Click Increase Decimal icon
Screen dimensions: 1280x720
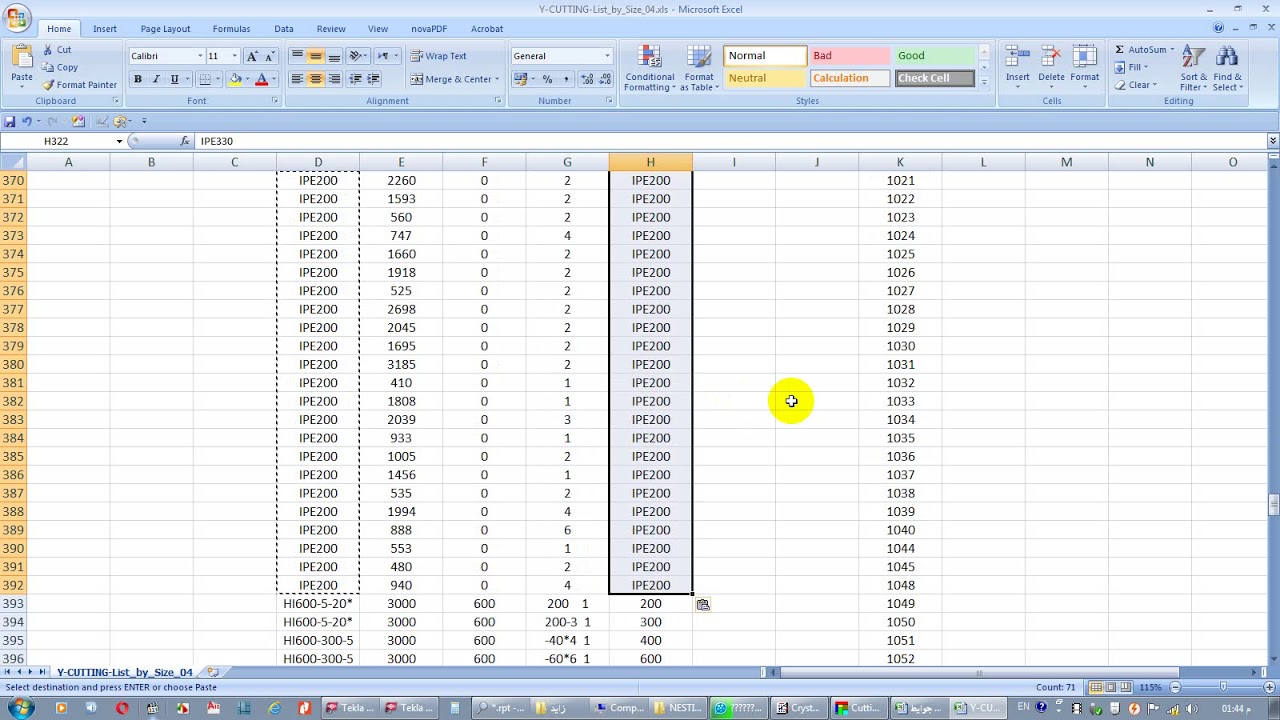click(587, 79)
